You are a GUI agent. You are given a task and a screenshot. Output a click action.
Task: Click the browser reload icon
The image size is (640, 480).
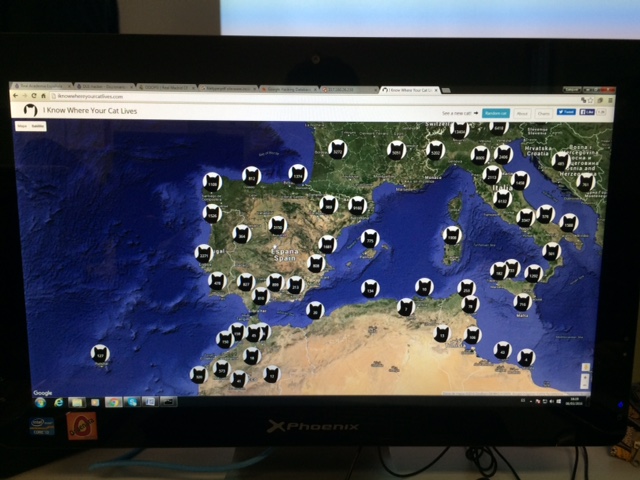coord(33,96)
